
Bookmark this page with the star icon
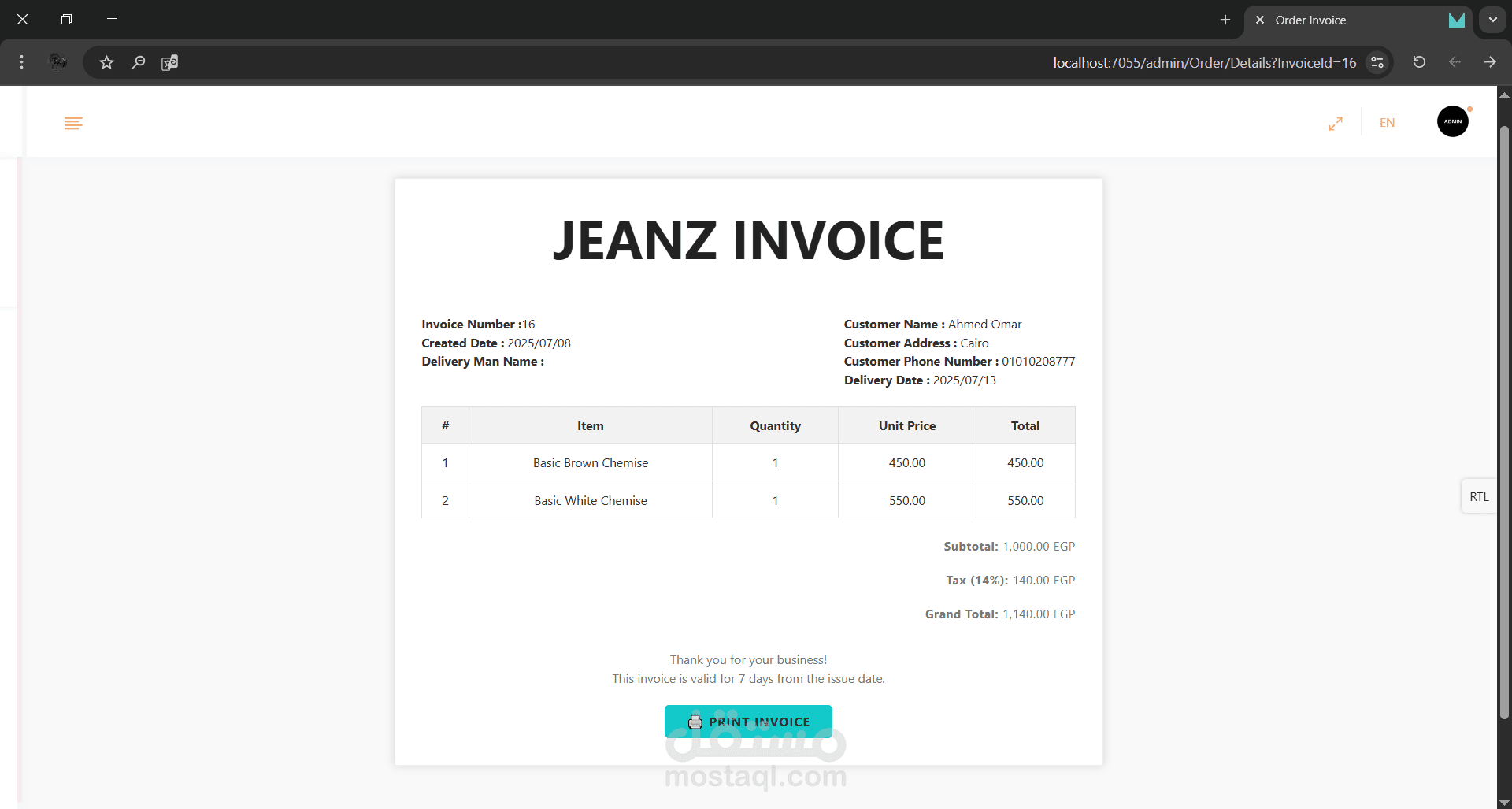click(x=107, y=62)
